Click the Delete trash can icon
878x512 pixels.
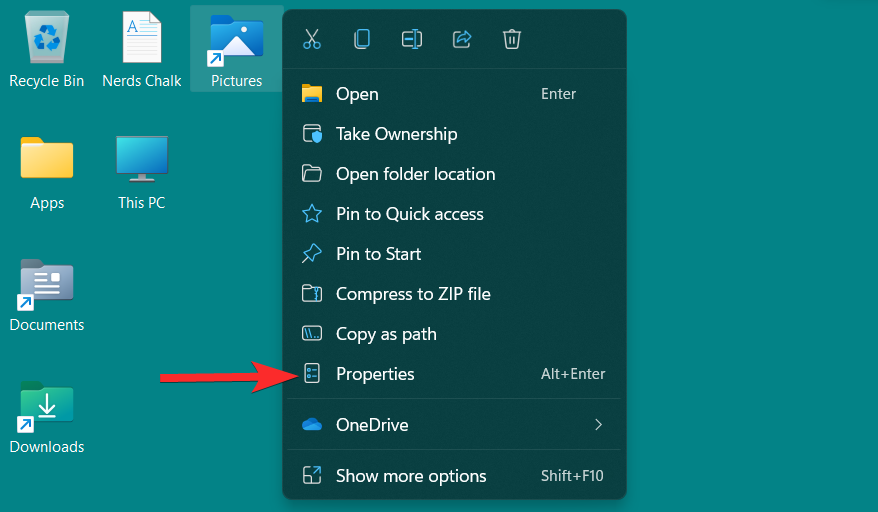point(512,39)
